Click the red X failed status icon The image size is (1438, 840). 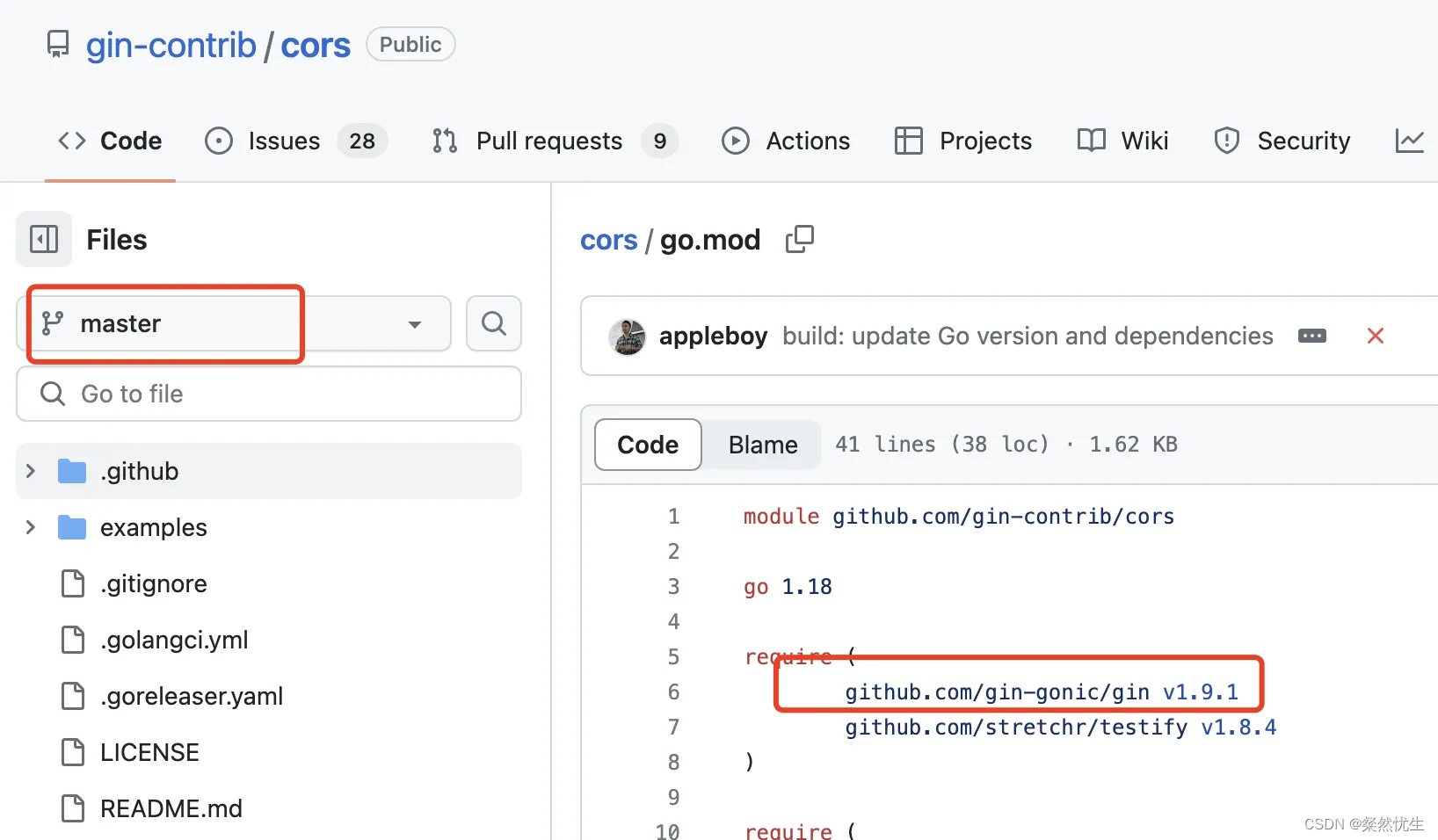click(x=1376, y=336)
